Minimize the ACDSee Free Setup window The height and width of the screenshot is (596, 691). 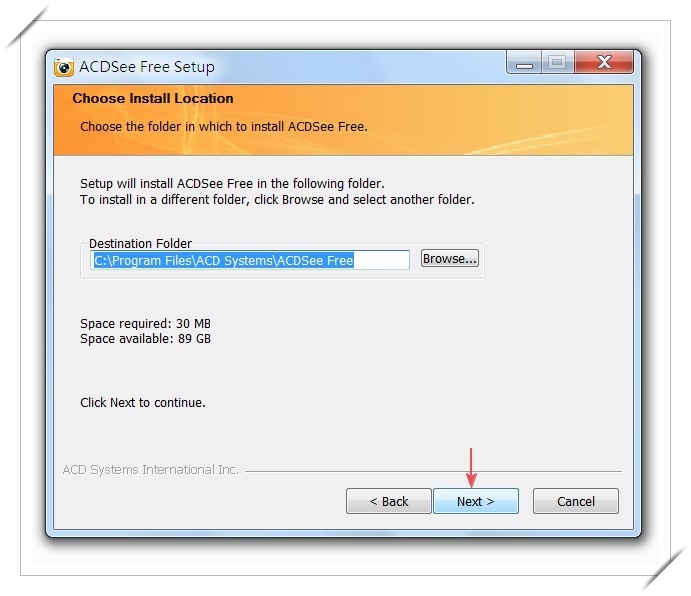tap(524, 62)
